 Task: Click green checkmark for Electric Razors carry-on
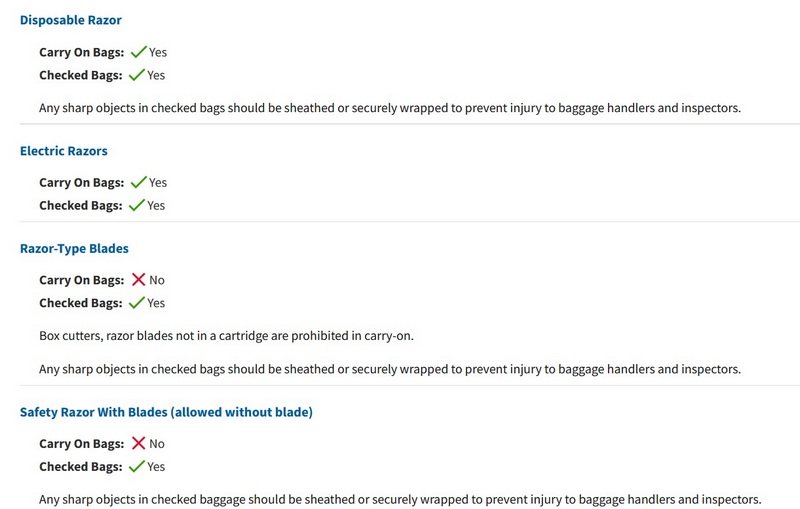click(x=138, y=182)
